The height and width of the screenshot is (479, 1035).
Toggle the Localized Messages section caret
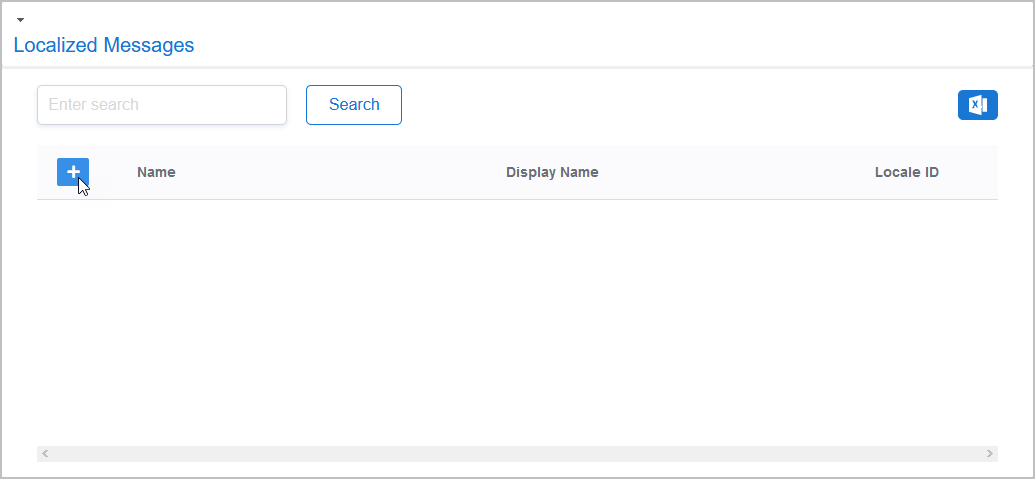click(x=20, y=20)
